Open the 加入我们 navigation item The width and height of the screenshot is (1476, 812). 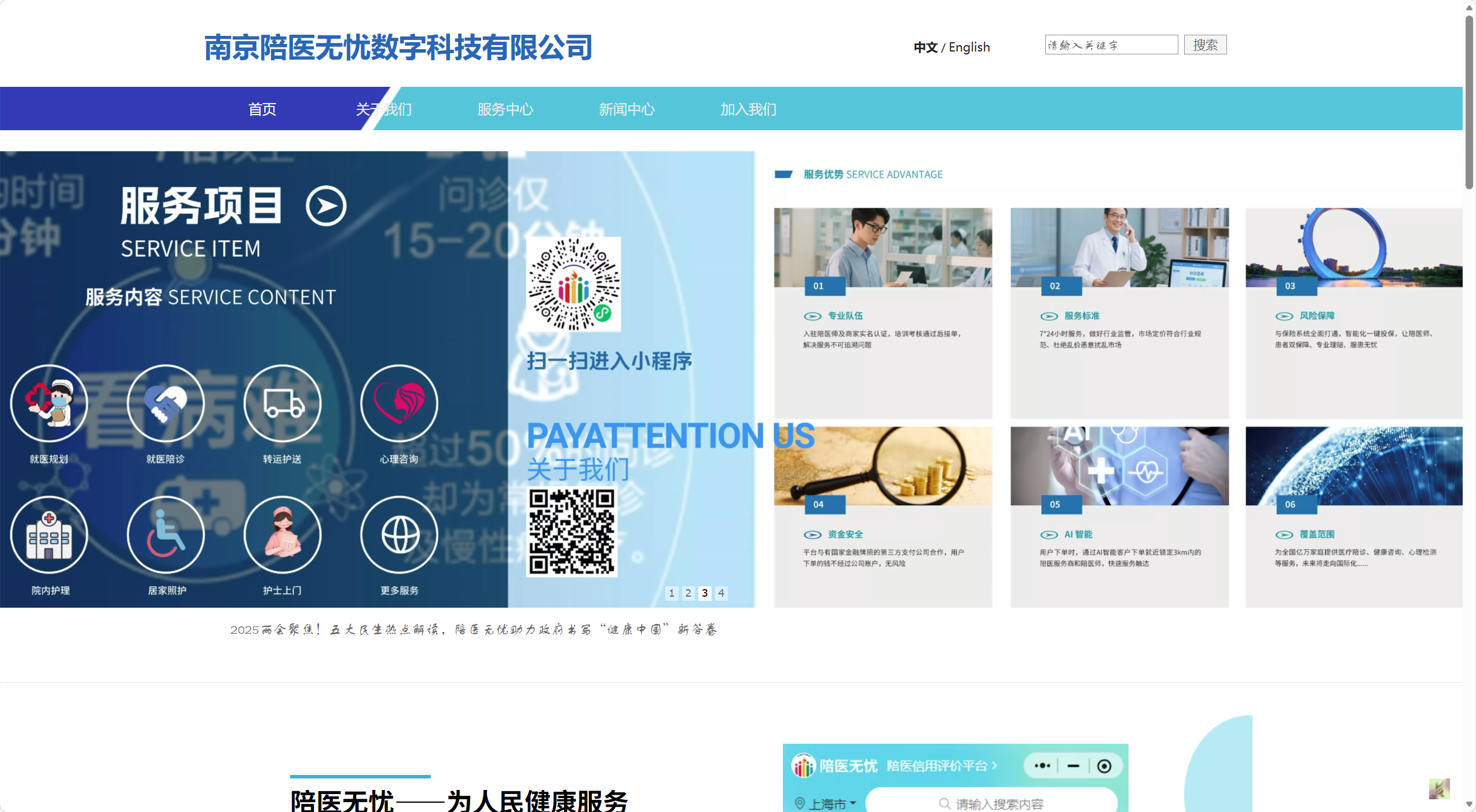pos(748,109)
